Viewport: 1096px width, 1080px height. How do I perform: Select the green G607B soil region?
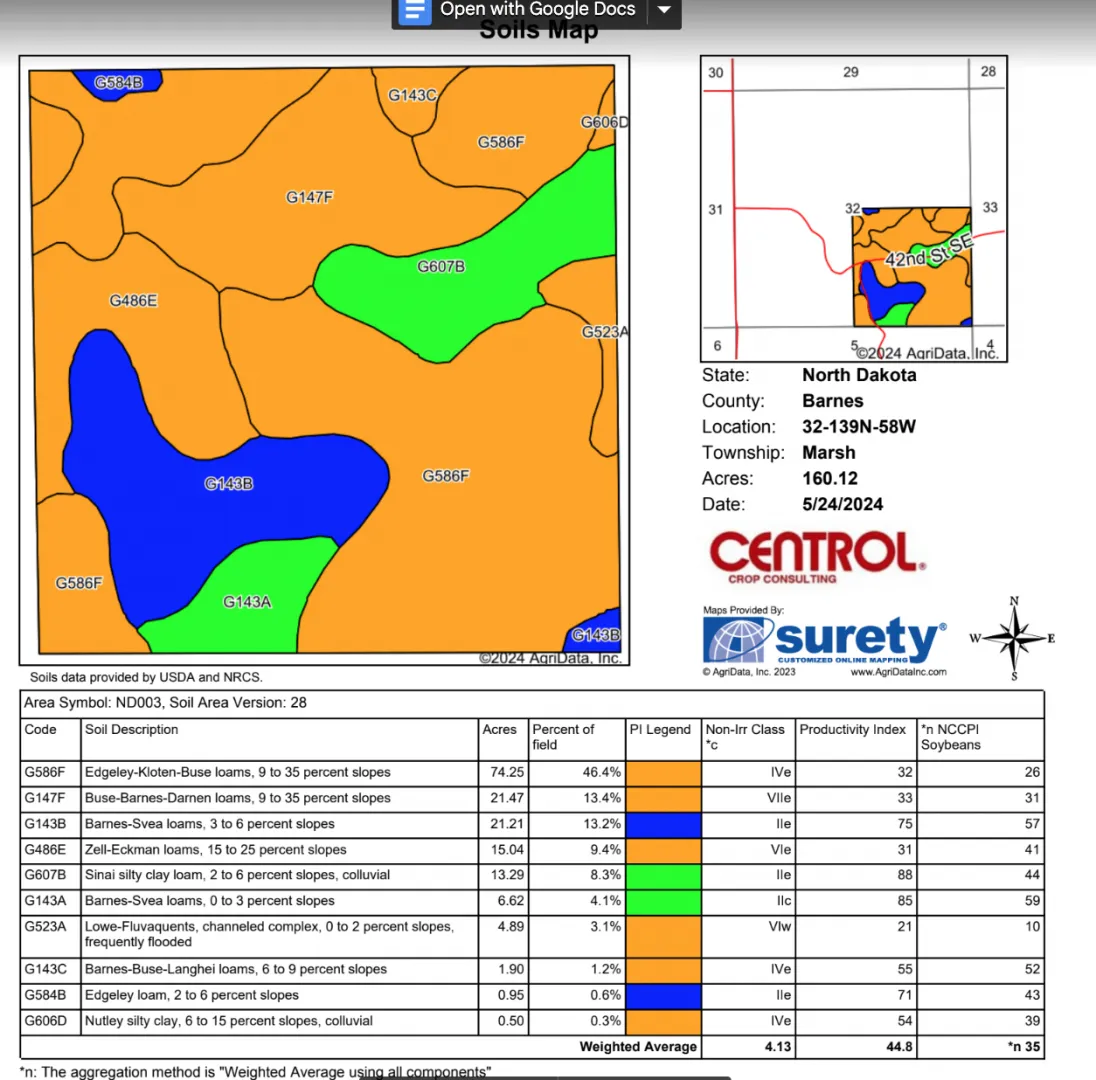(x=440, y=268)
